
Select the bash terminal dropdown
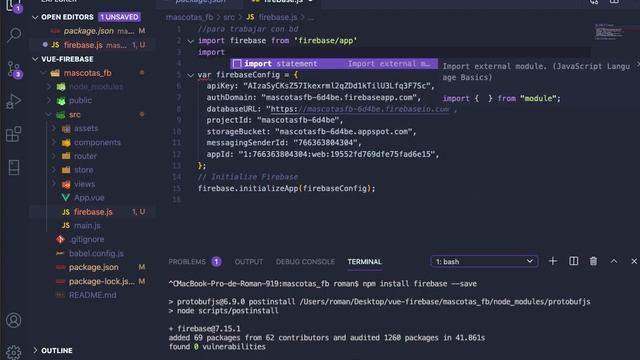(484, 261)
